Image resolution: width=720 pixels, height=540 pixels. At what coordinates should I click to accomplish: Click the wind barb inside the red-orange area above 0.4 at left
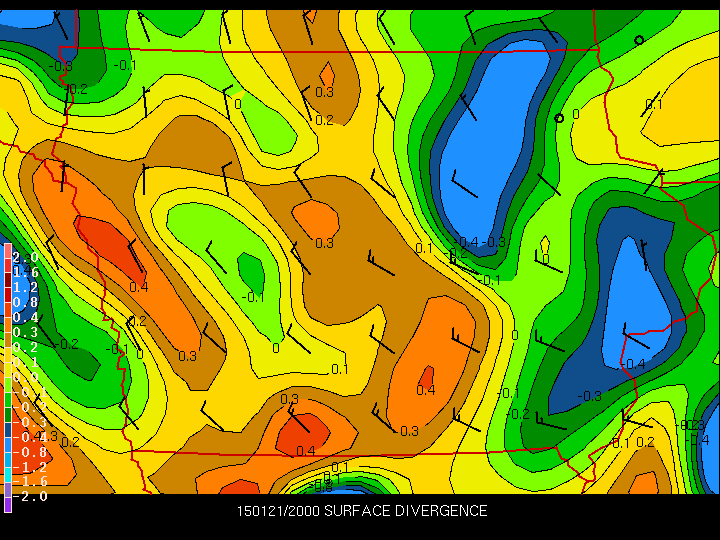131,256
